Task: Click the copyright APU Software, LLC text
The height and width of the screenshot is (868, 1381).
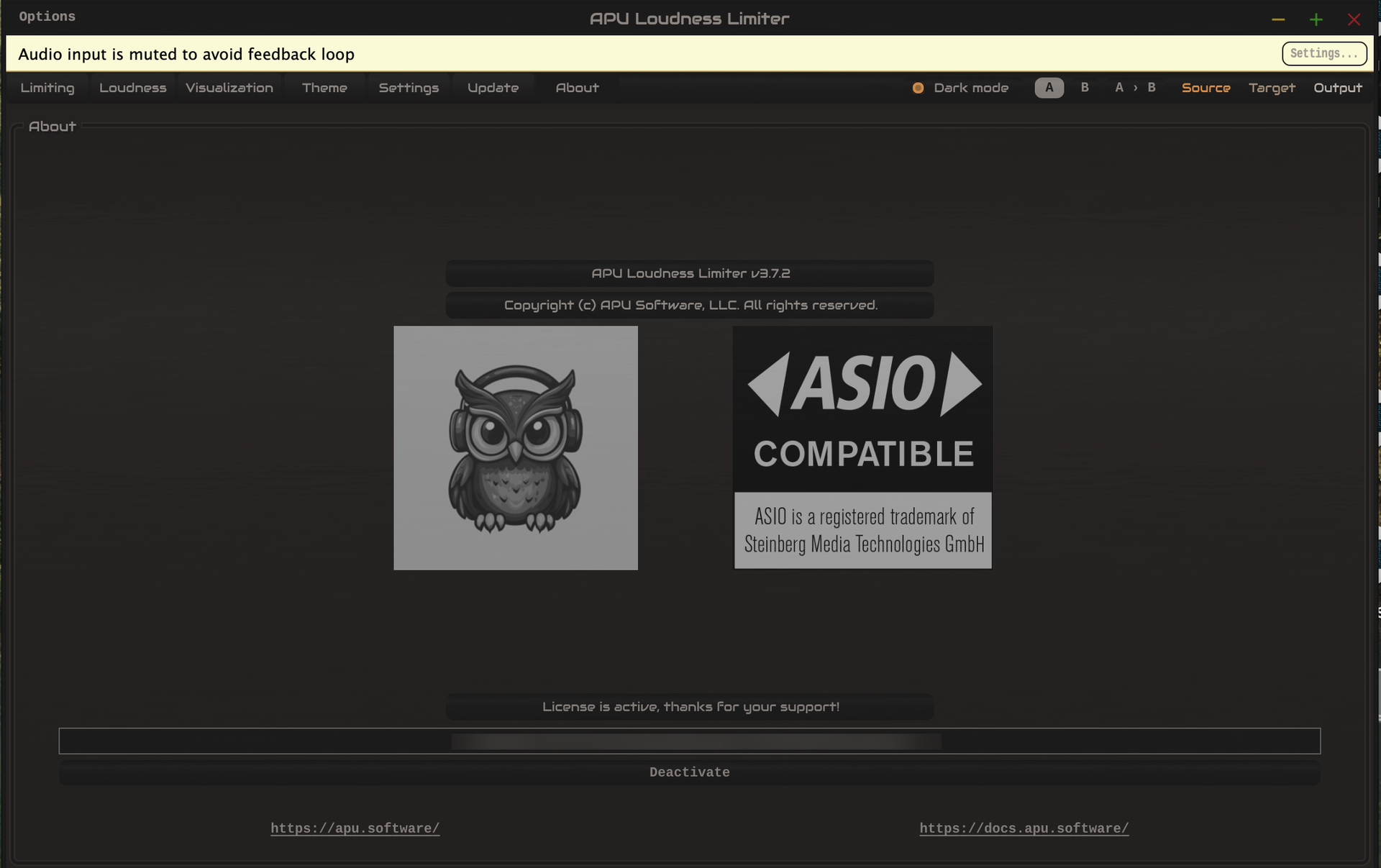Action: click(x=690, y=305)
